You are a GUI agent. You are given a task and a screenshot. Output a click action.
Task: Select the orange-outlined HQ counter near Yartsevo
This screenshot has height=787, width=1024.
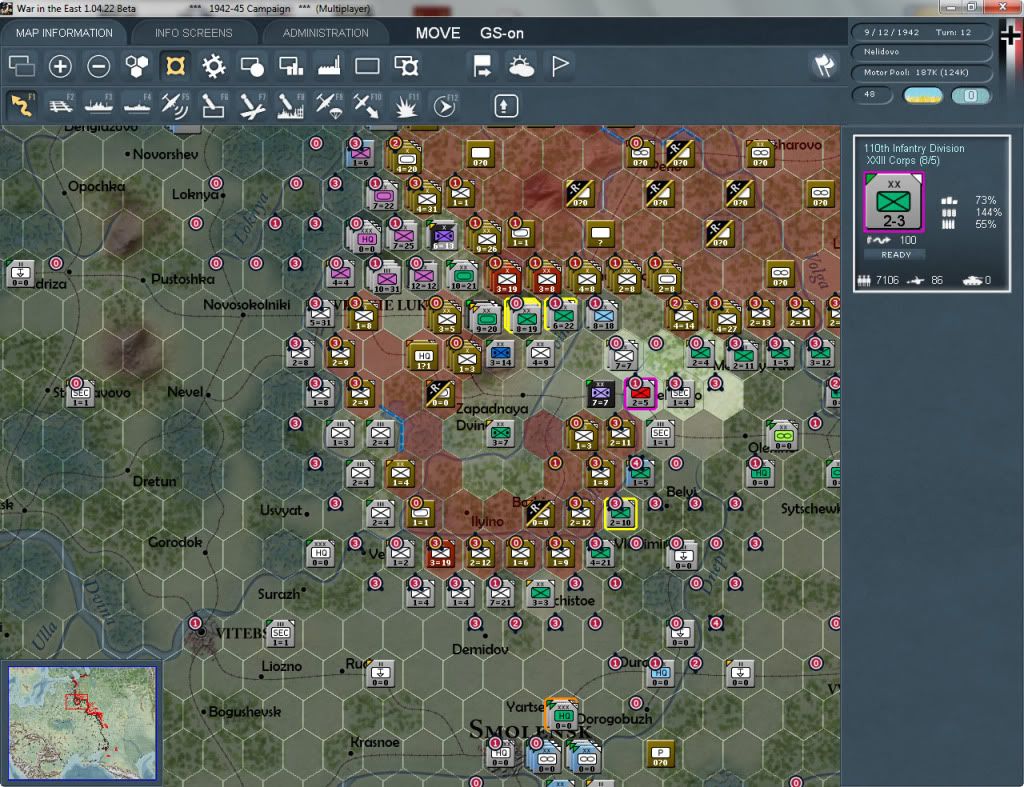click(563, 715)
